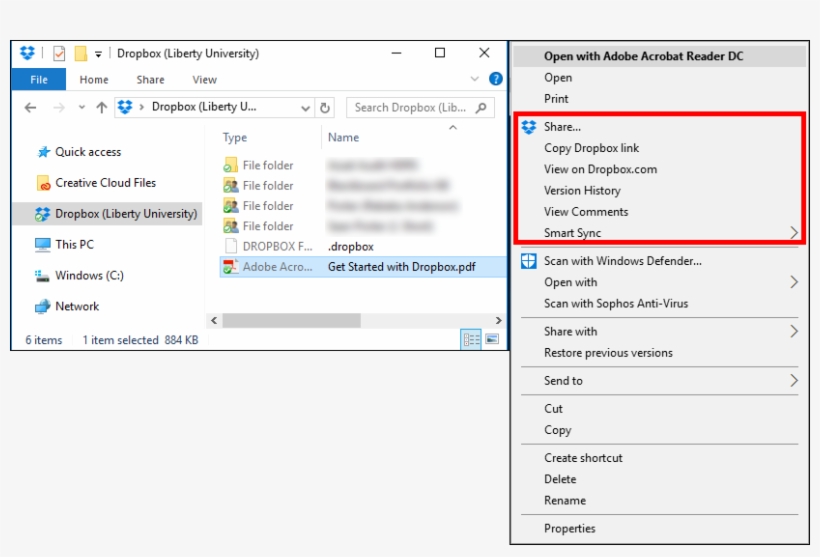Click the New folder icon in title bar
The image size is (820, 557).
[x=81, y=53]
